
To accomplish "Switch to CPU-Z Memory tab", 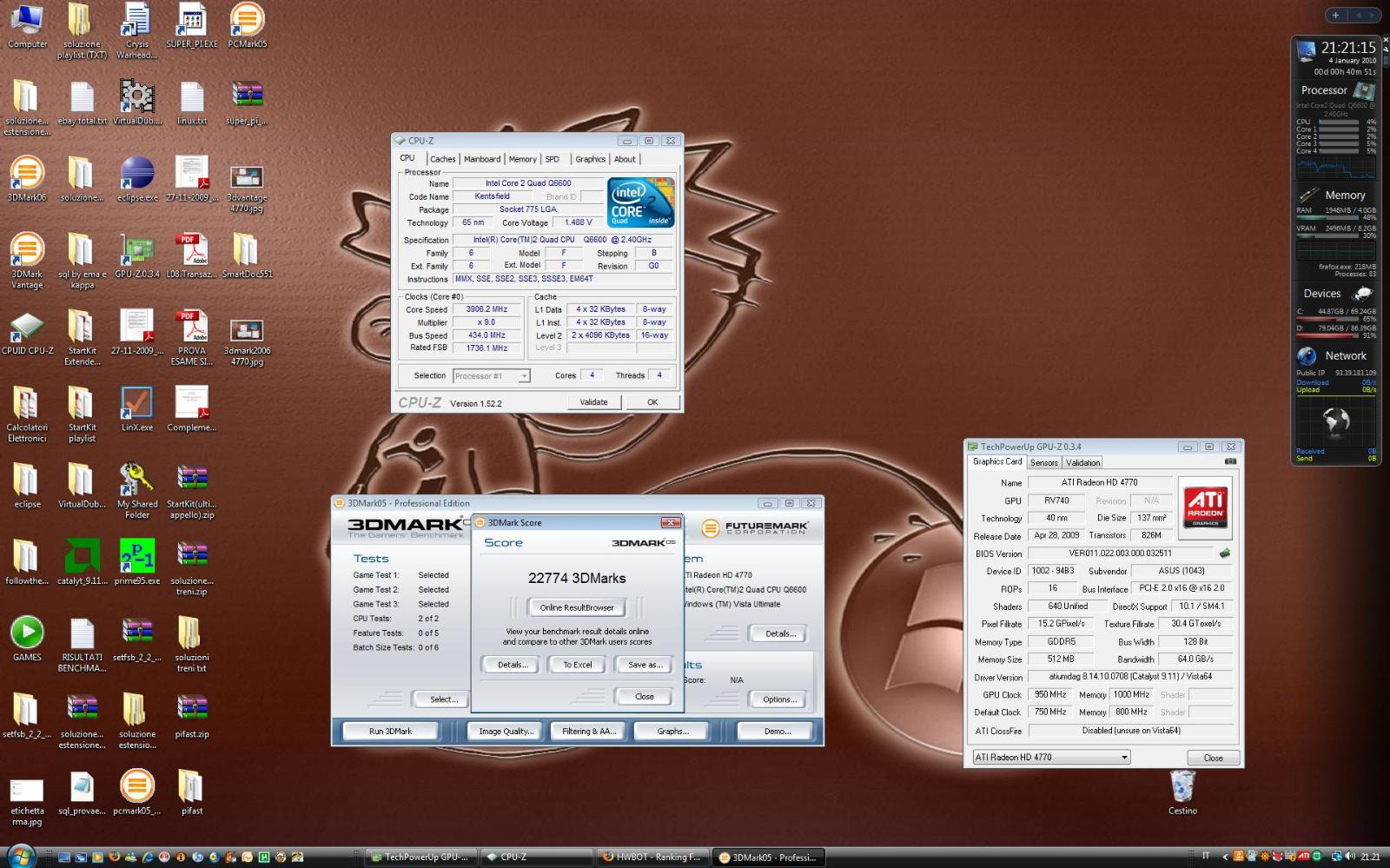I will 522,159.
